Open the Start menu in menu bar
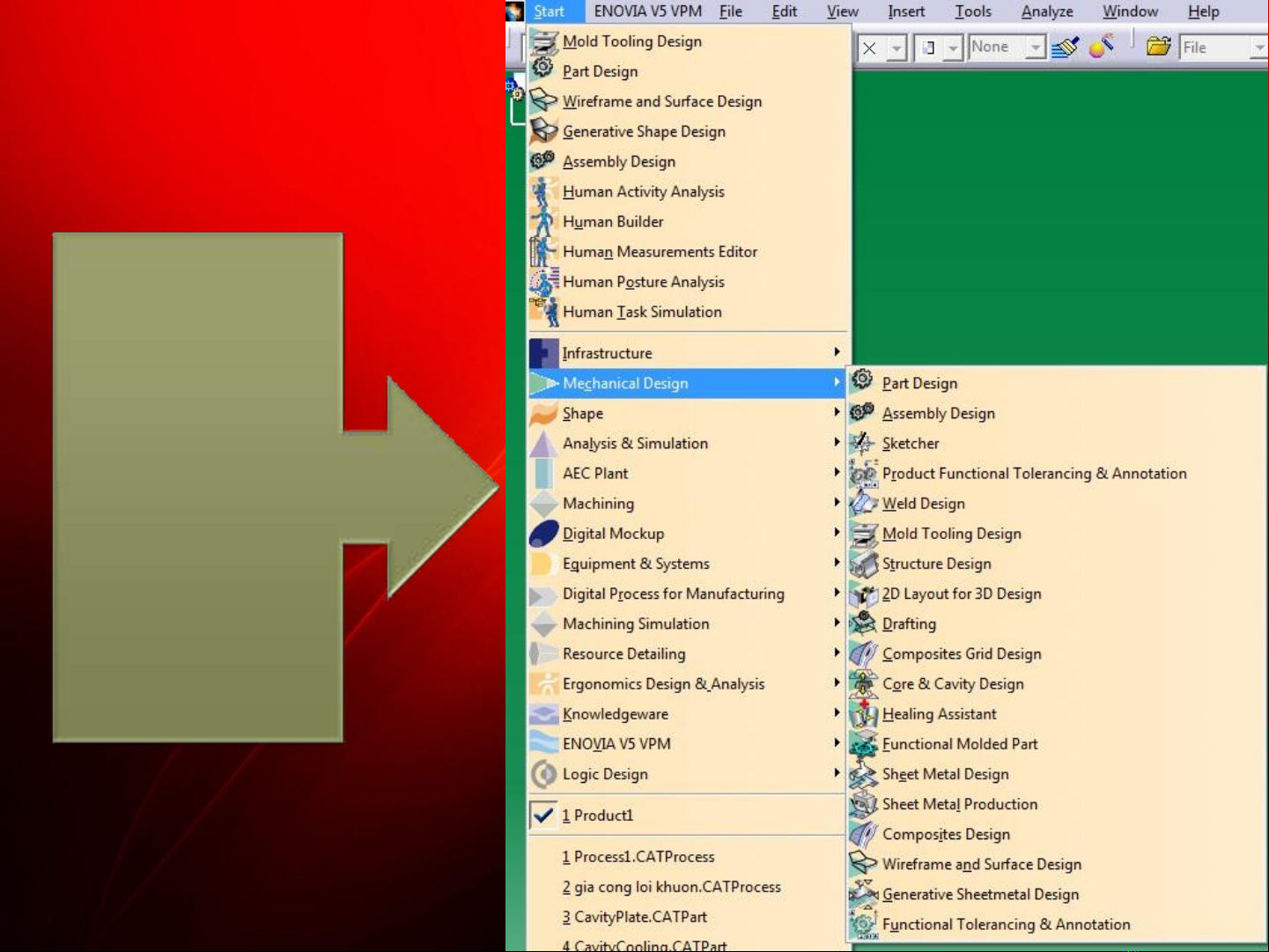Viewport: 1269px width, 952px height. tap(549, 11)
